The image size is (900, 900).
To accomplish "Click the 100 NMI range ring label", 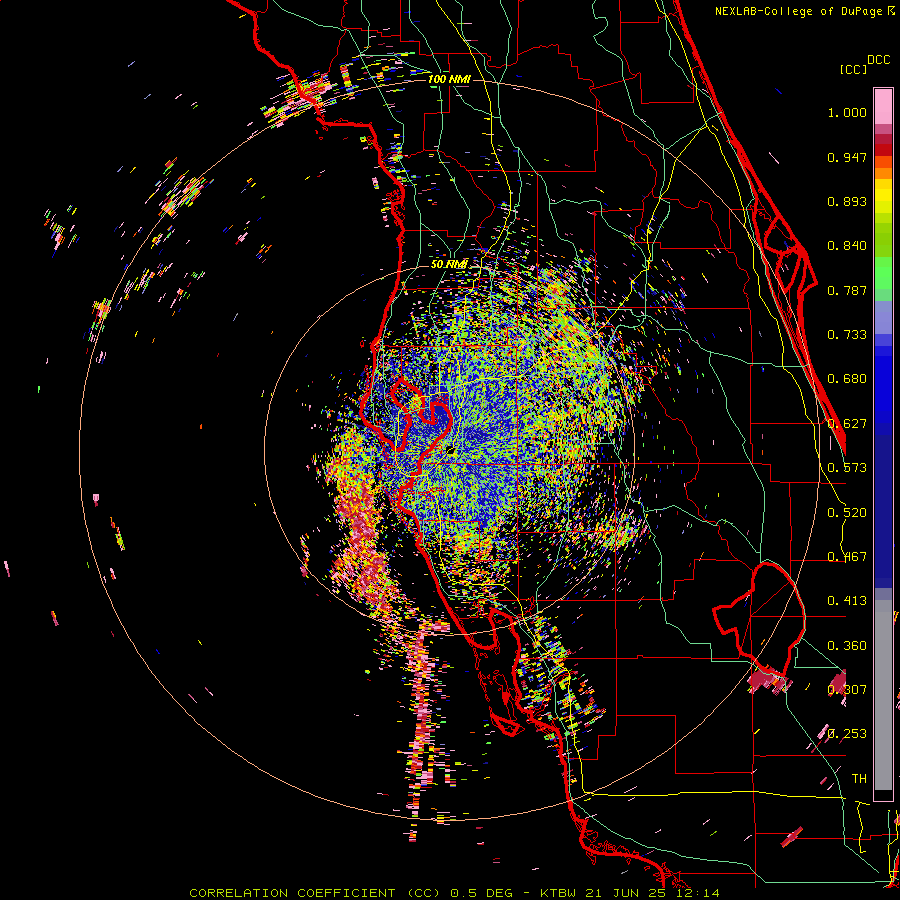I will 449,79.
